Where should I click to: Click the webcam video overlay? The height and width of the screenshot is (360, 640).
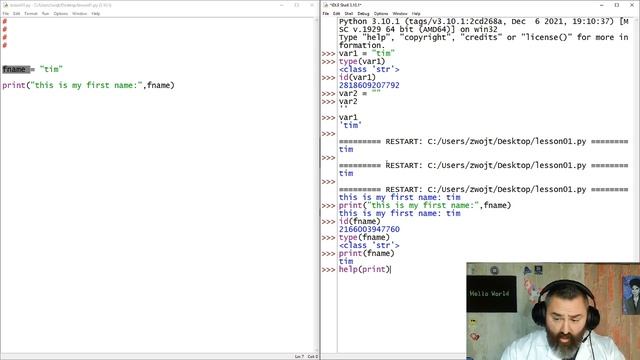(x=553, y=311)
